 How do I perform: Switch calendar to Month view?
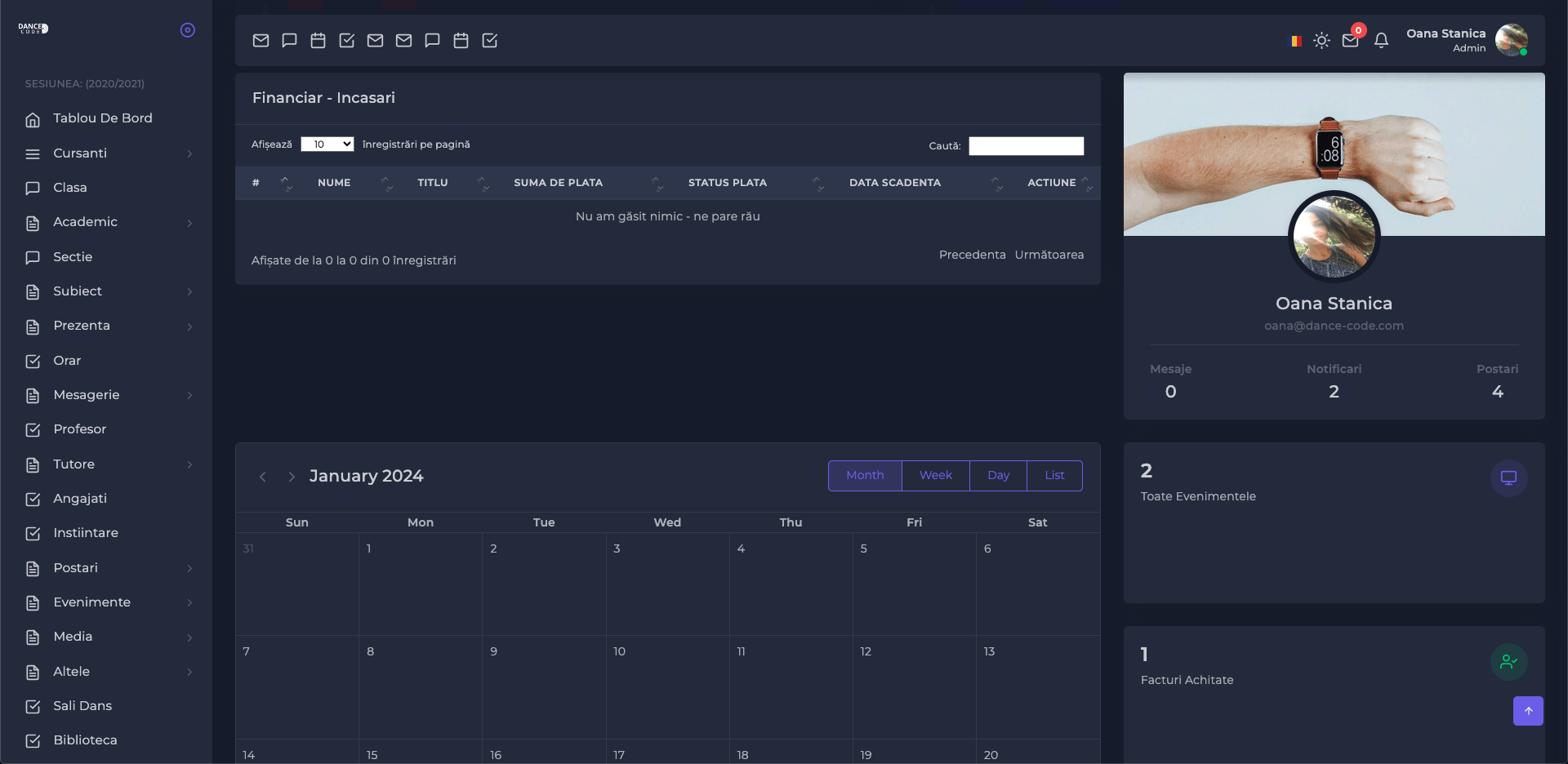(x=865, y=476)
